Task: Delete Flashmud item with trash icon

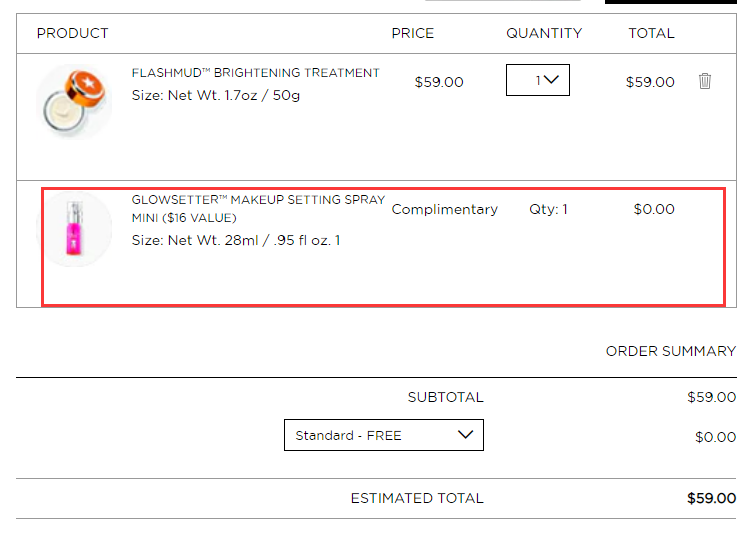Action: [704, 81]
